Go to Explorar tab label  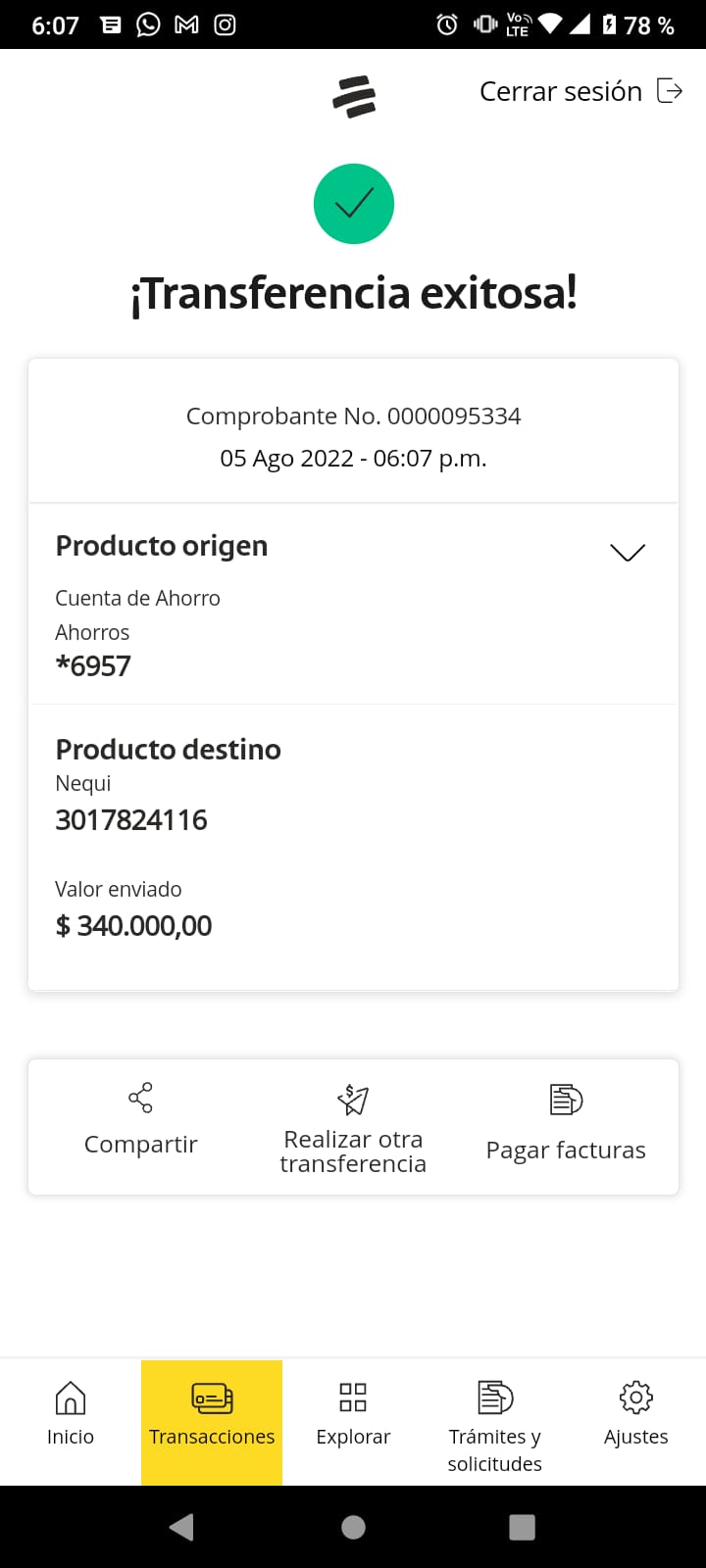click(353, 1437)
